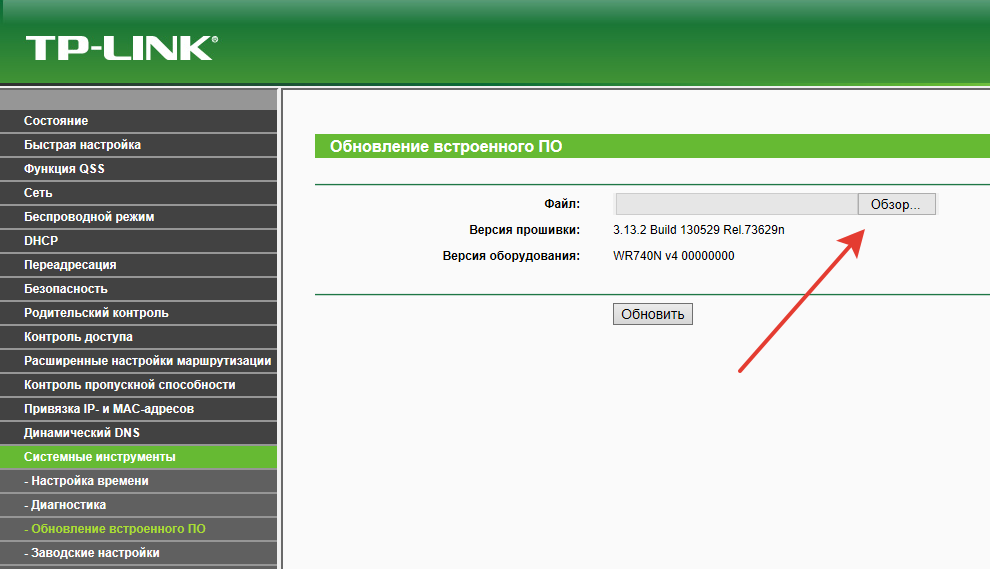The width and height of the screenshot is (990, 569).
Task: Click the Обзор... browse button
Action: 897,204
